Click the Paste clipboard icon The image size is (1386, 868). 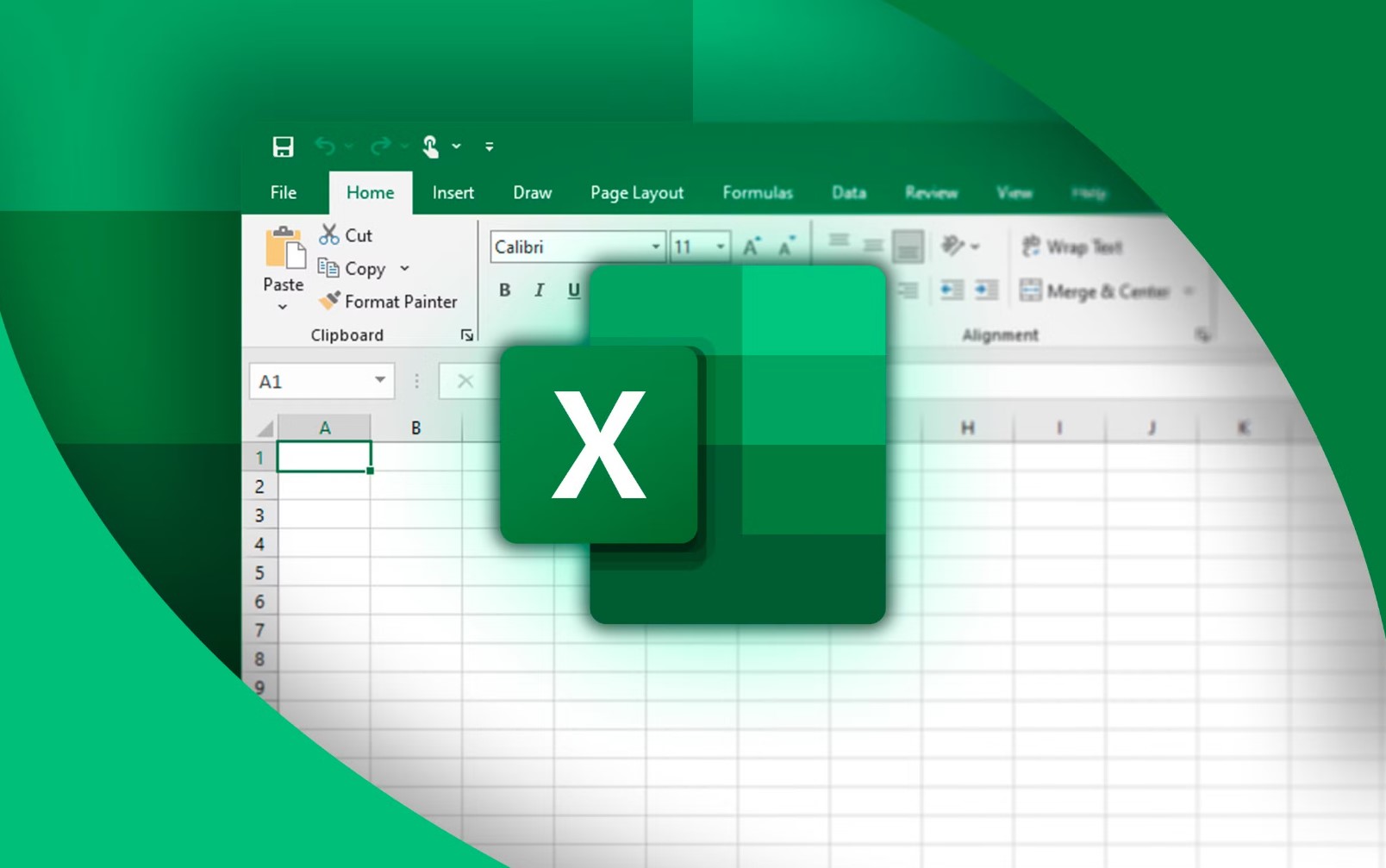point(284,248)
